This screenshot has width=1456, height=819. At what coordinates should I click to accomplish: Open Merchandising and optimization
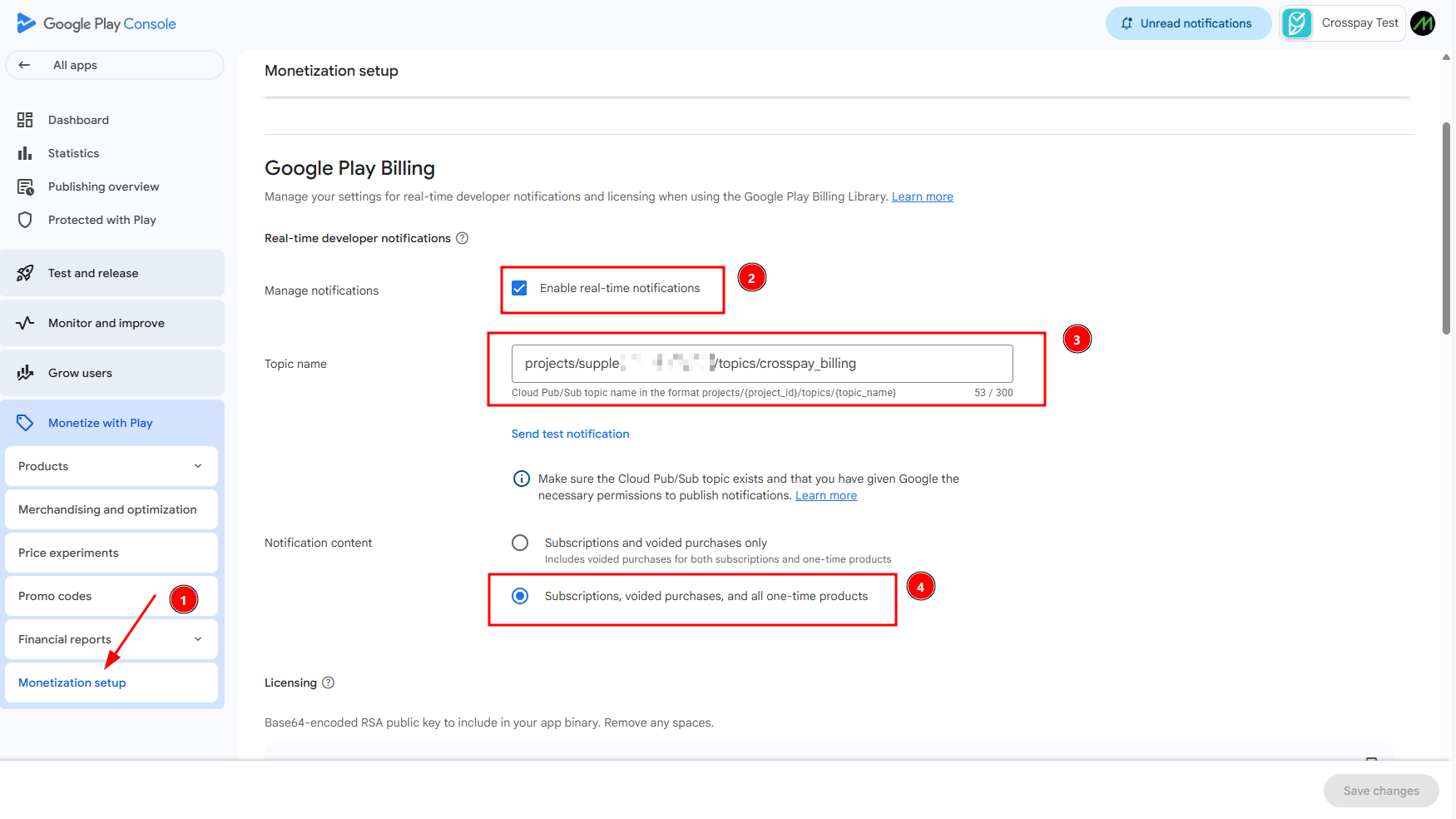111,509
